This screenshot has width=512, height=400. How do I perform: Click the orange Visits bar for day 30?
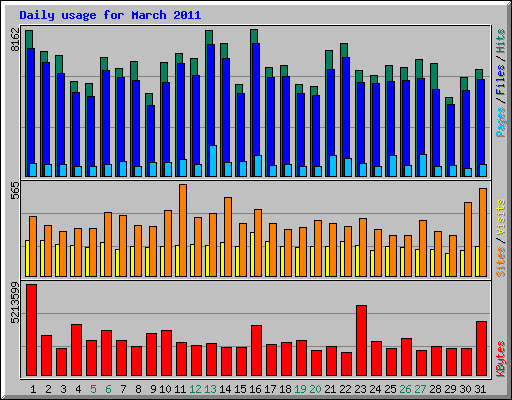[x=468, y=239]
